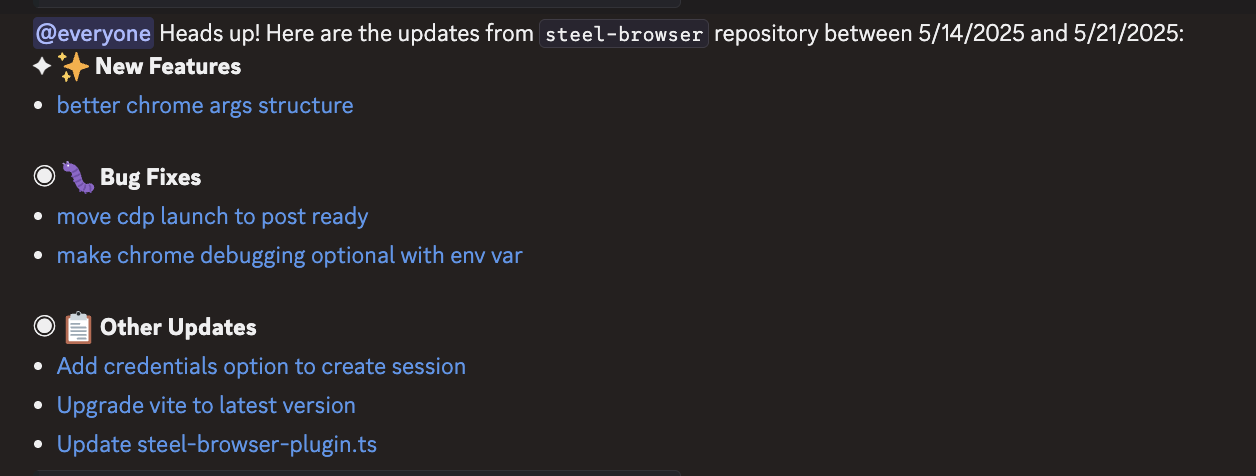1256x476 pixels.
Task: Open Add credentials option to create session link
Action: tap(261, 366)
